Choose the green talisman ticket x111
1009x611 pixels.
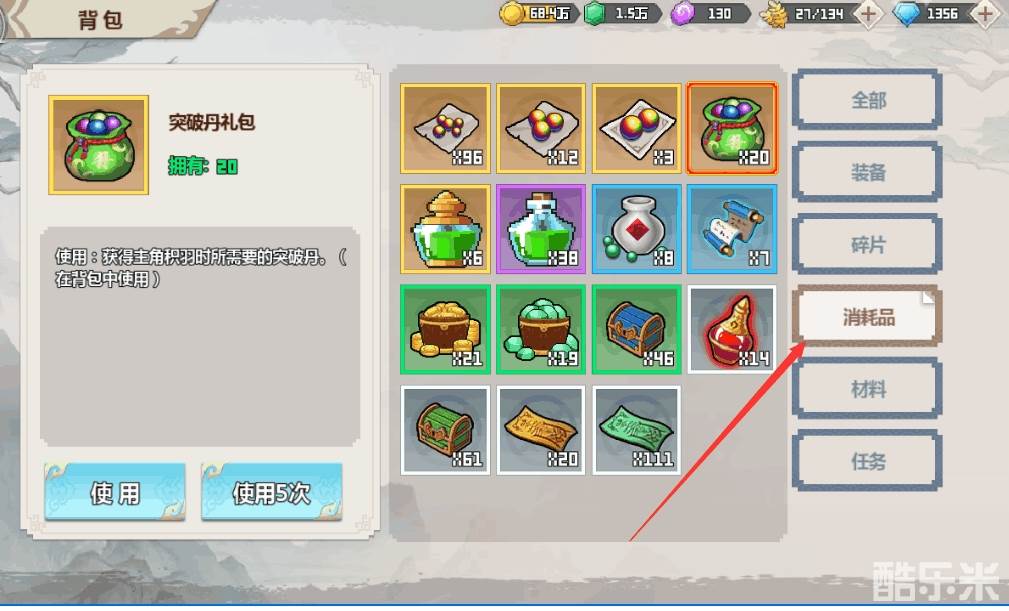pyautogui.click(x=636, y=430)
